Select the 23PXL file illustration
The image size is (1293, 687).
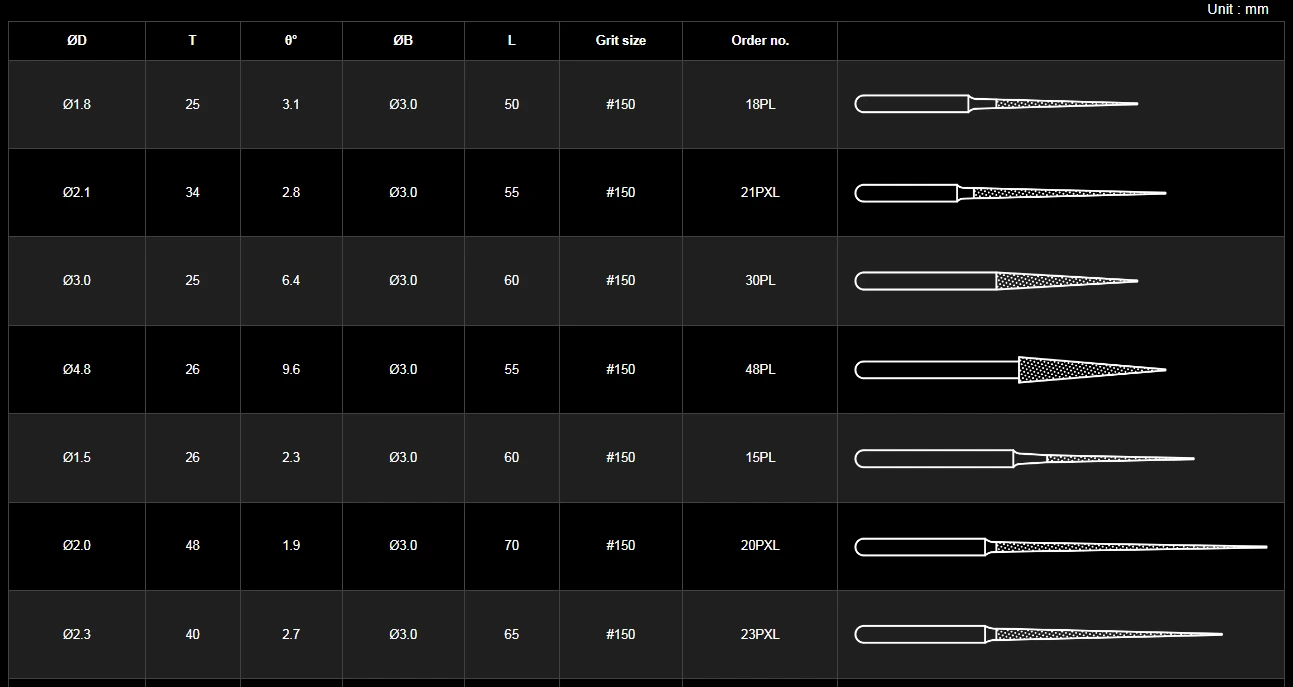pos(1039,634)
